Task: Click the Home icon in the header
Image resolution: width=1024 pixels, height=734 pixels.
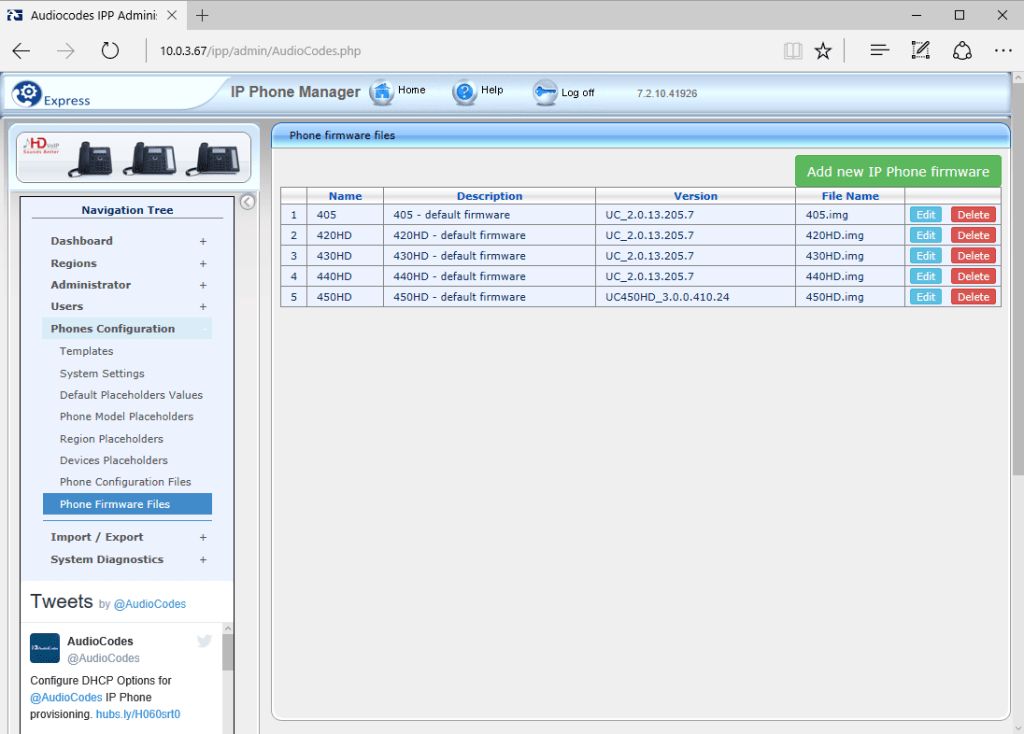Action: pyautogui.click(x=382, y=91)
